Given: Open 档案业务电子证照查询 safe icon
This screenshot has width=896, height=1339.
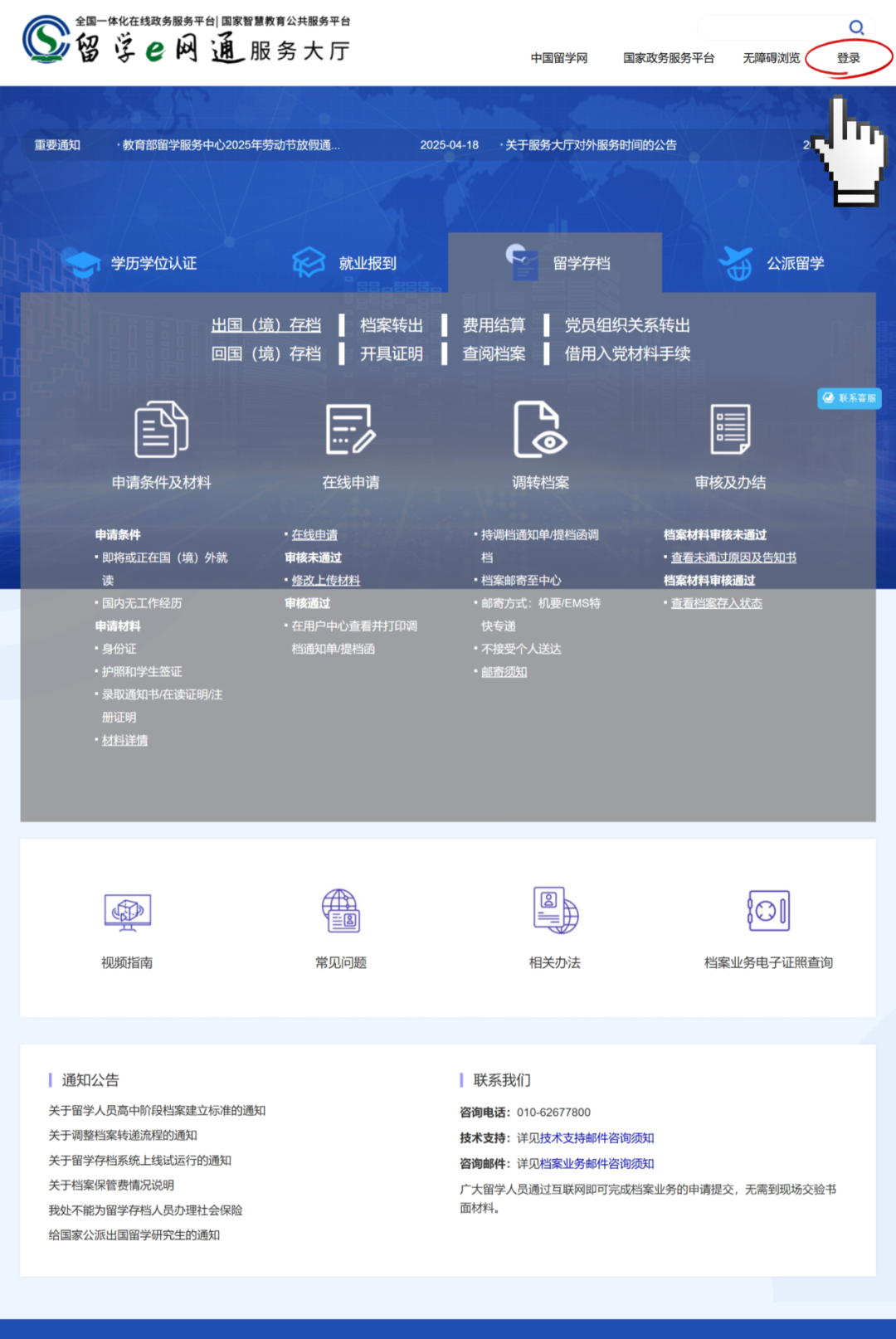Looking at the screenshot, I should [768, 911].
